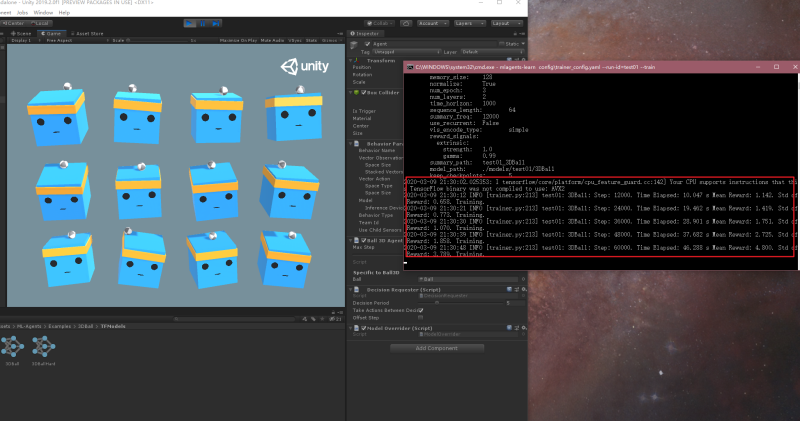800x421 pixels.
Task: Collapse the Behavior Parameters component
Action: click(x=351, y=144)
